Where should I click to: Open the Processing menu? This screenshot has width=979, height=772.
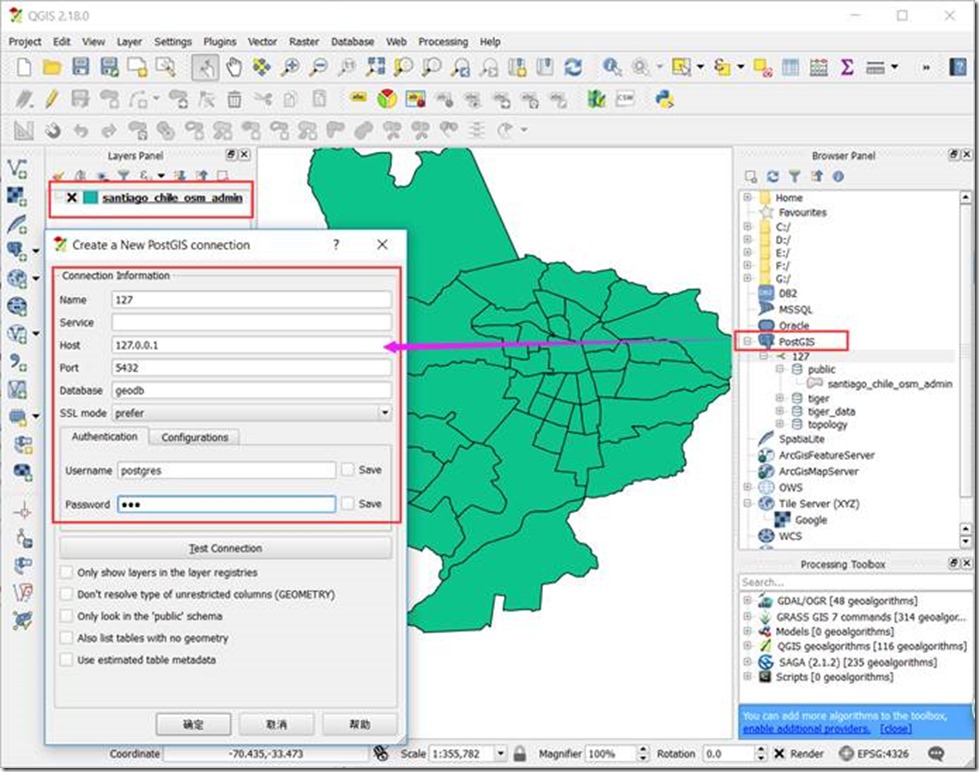click(x=443, y=42)
